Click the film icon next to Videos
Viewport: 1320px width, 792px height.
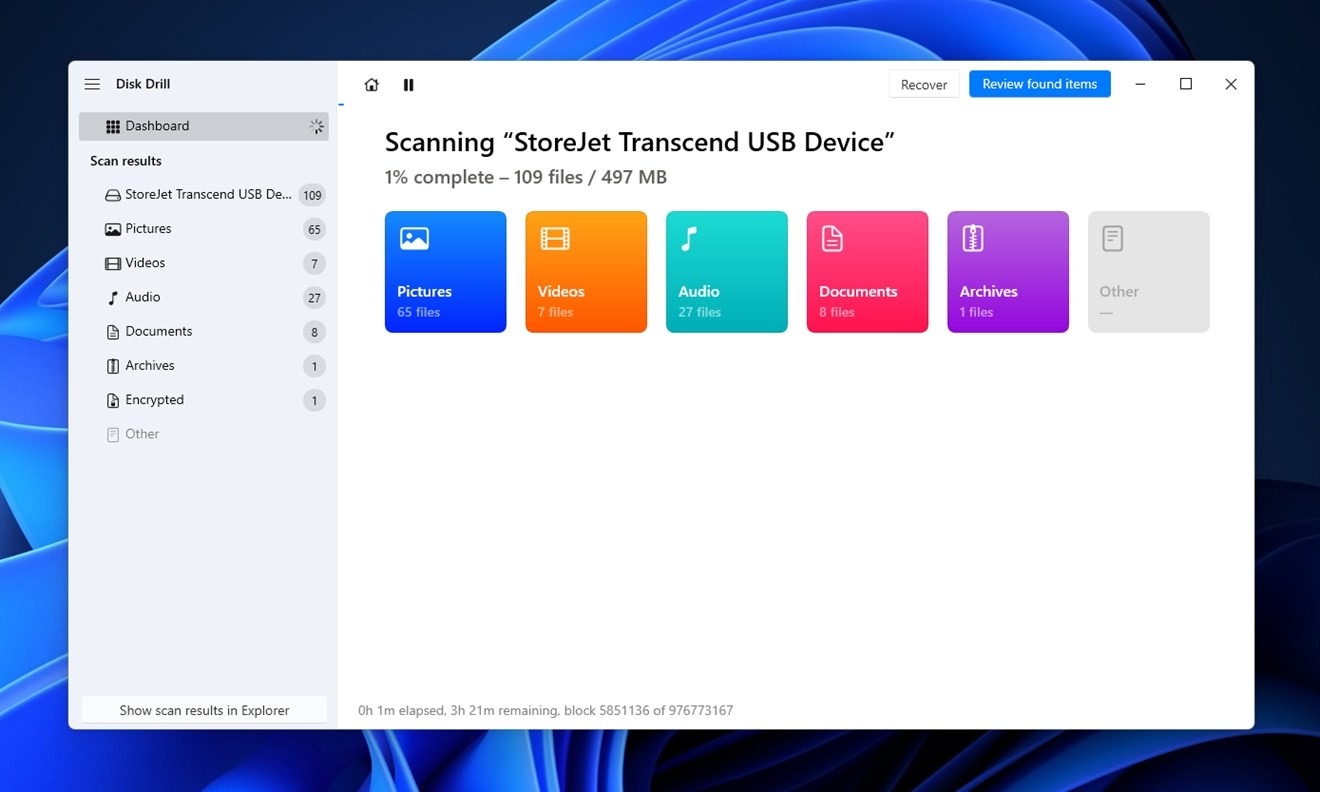tap(113, 263)
